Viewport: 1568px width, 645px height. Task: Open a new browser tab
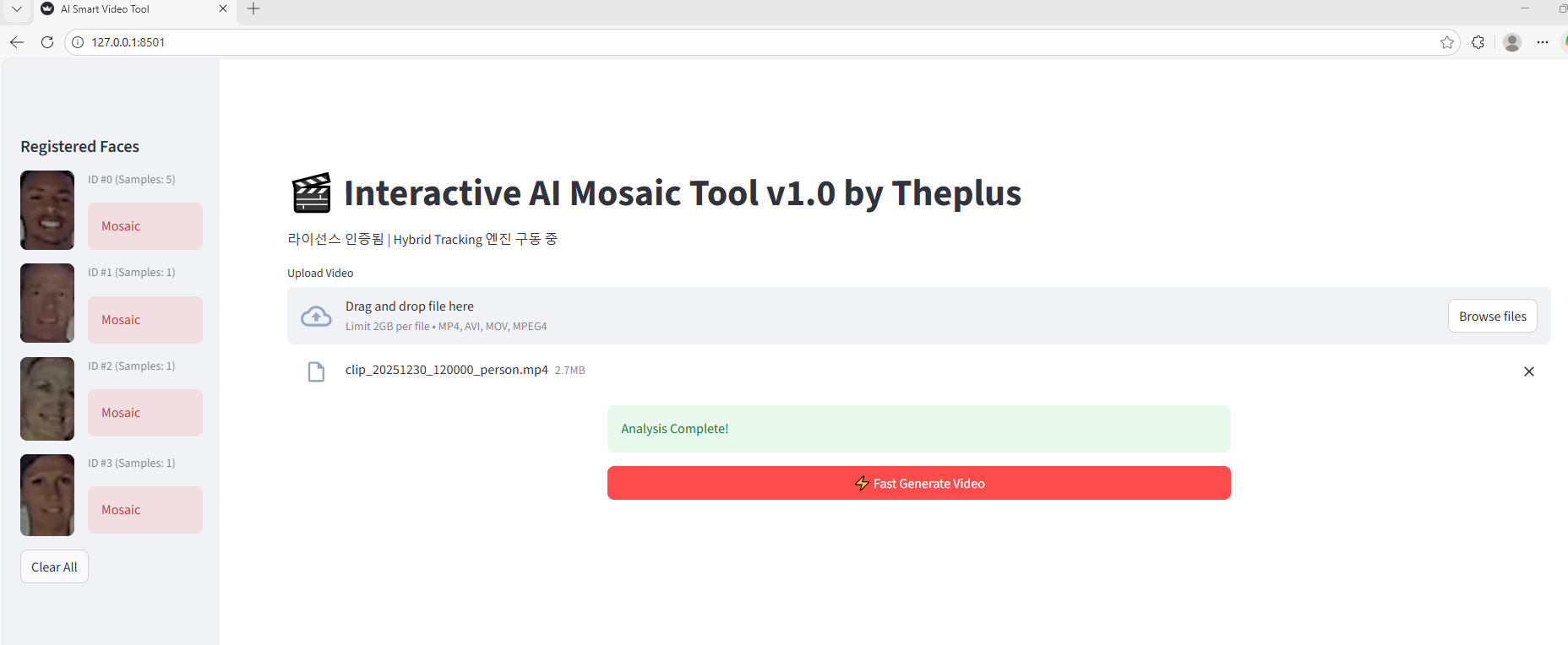tap(253, 9)
